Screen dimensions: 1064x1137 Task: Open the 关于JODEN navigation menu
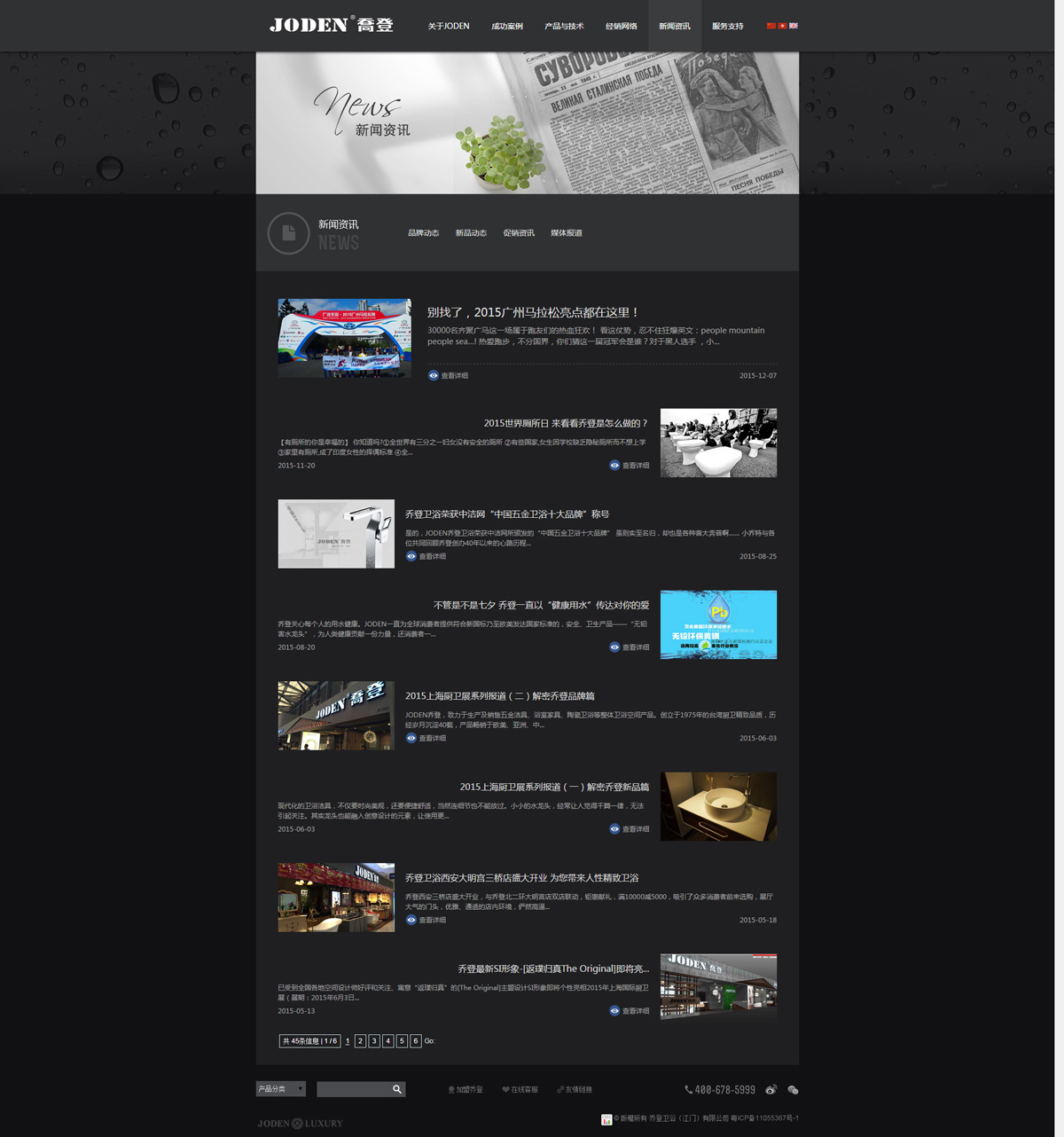pos(449,27)
